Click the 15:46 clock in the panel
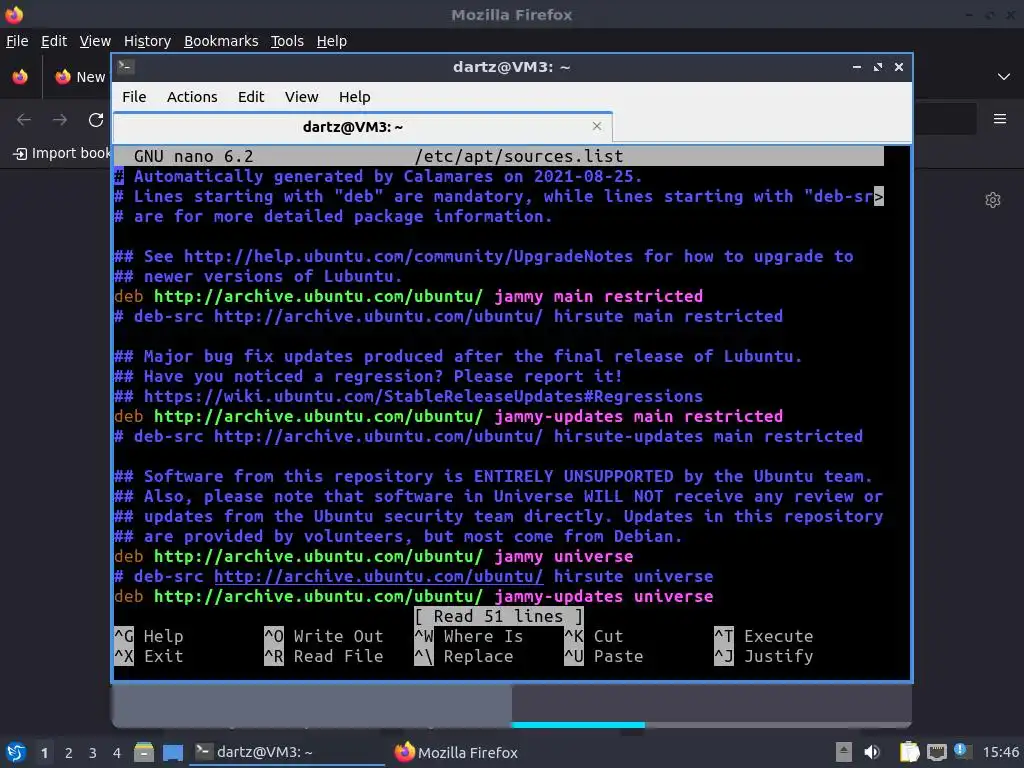The width and height of the screenshot is (1024, 768). 1000,752
